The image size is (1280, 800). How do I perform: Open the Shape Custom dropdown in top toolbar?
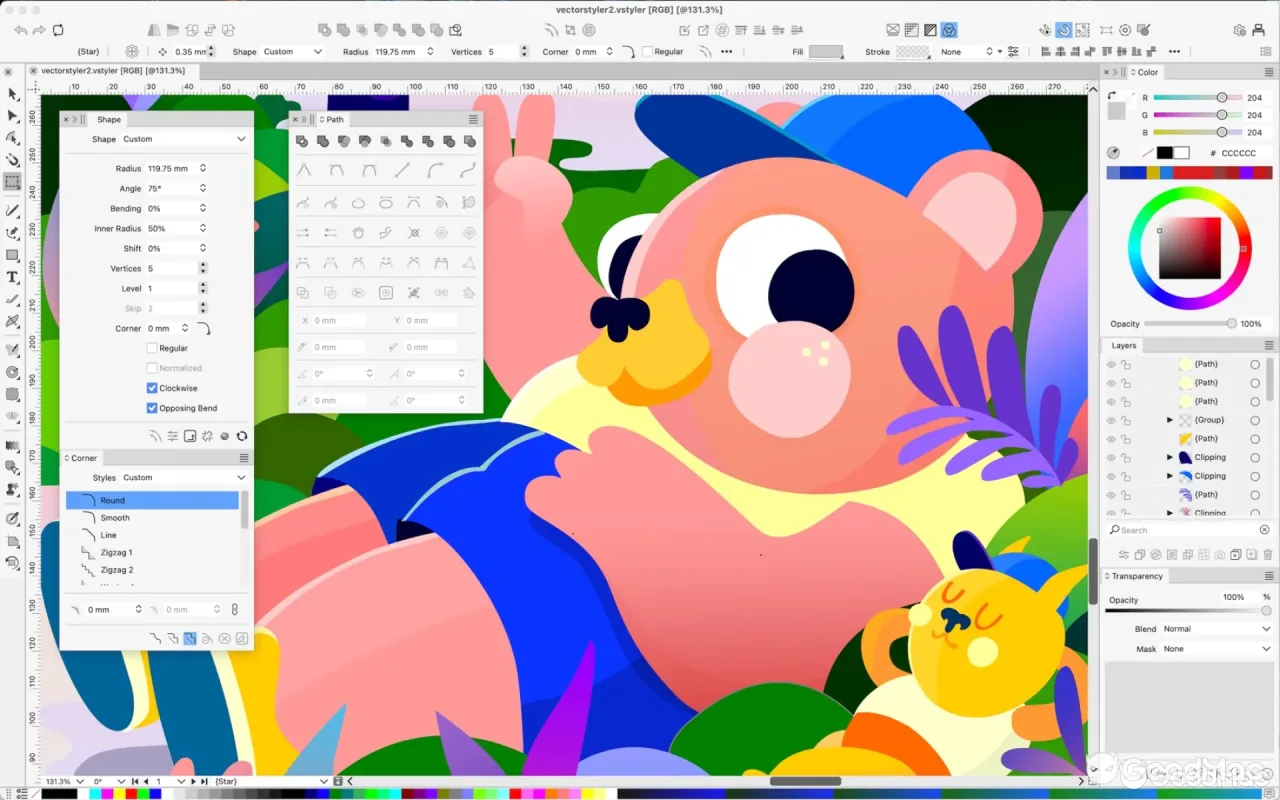click(293, 52)
